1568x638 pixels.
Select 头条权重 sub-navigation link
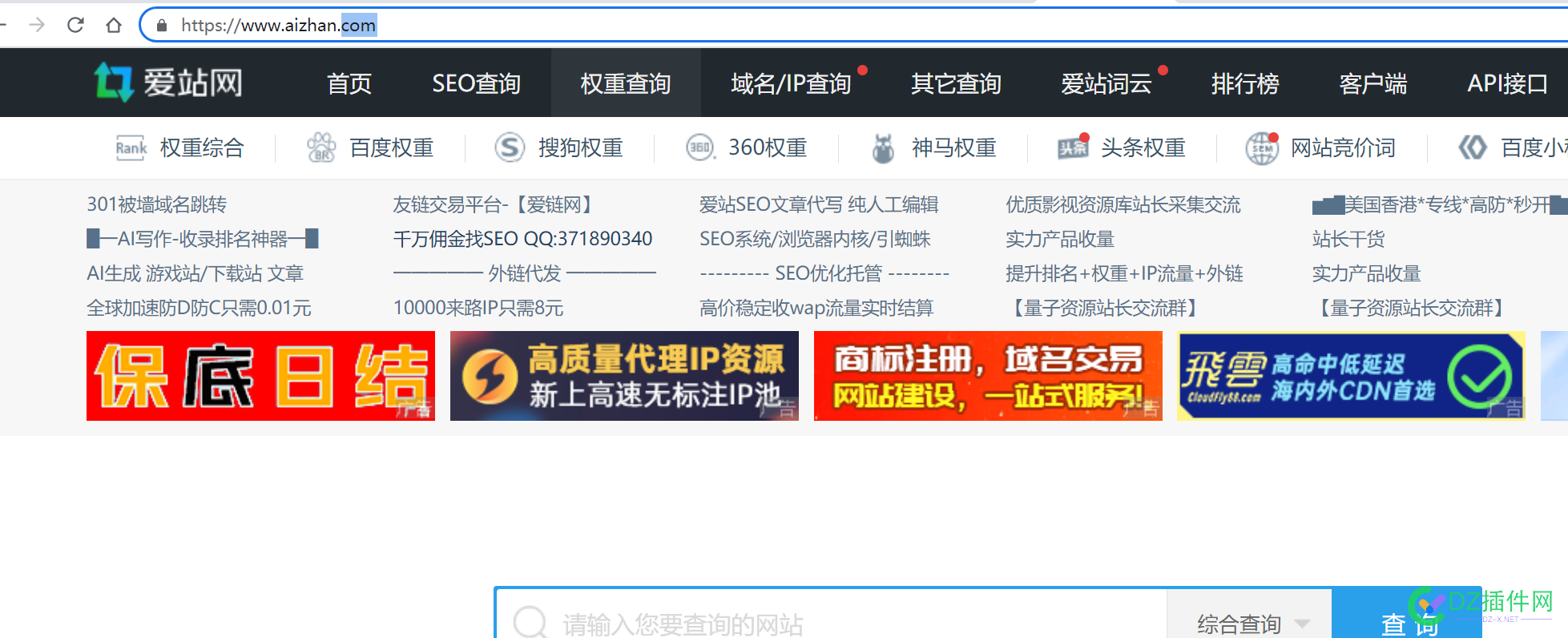(1143, 147)
